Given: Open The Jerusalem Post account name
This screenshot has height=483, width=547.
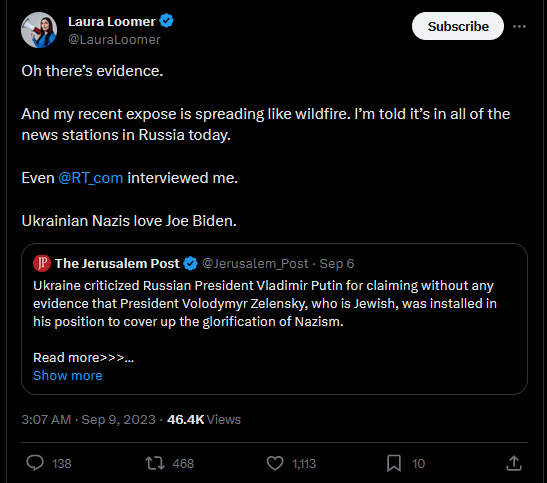Looking at the screenshot, I should pos(117,263).
